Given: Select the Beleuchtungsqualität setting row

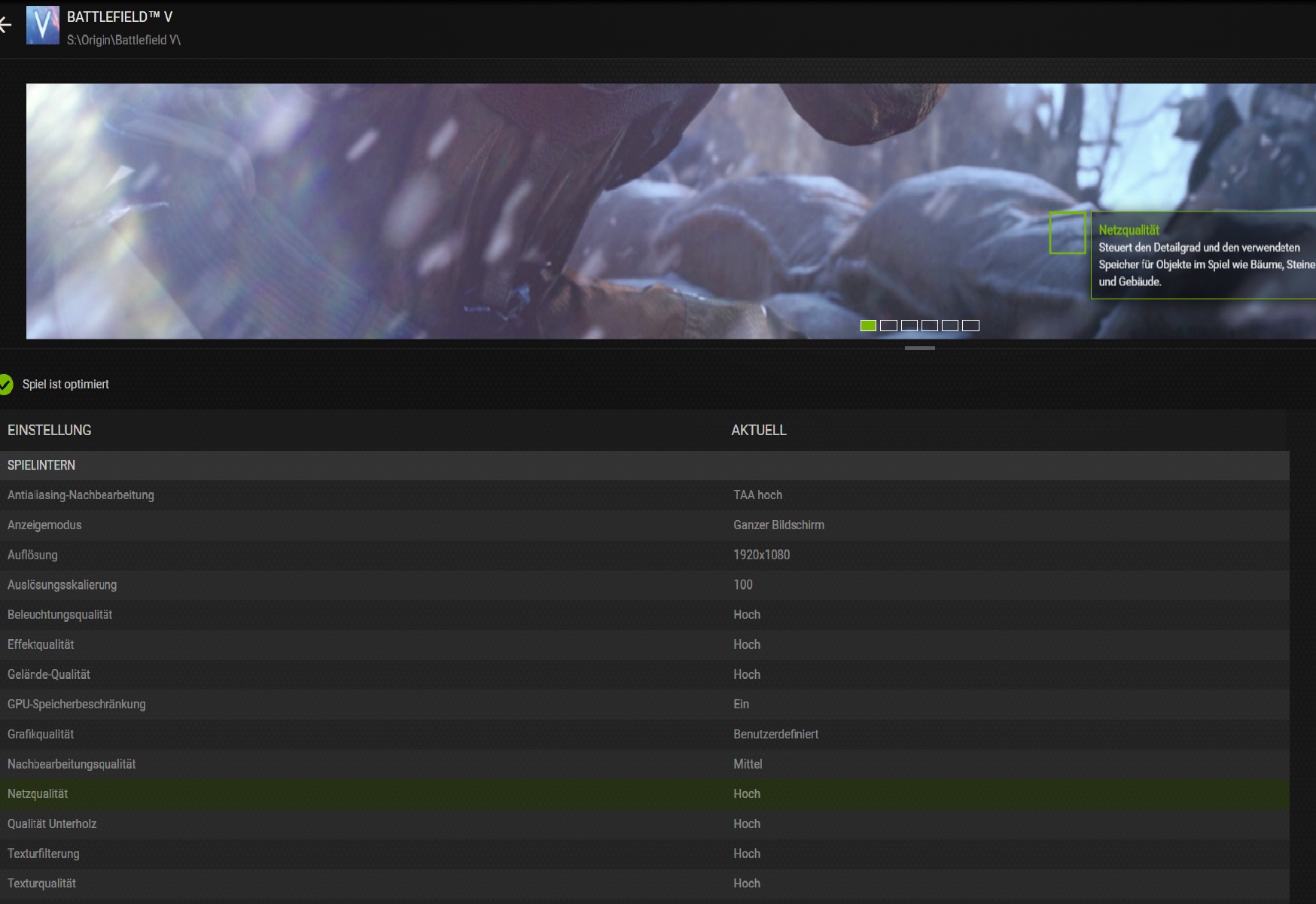Looking at the screenshot, I should [644, 615].
